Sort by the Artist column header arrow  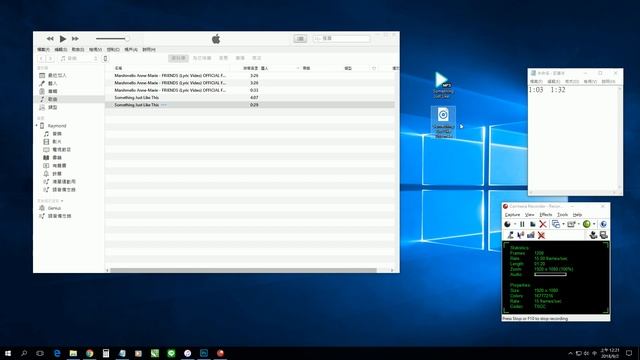coord(298,68)
